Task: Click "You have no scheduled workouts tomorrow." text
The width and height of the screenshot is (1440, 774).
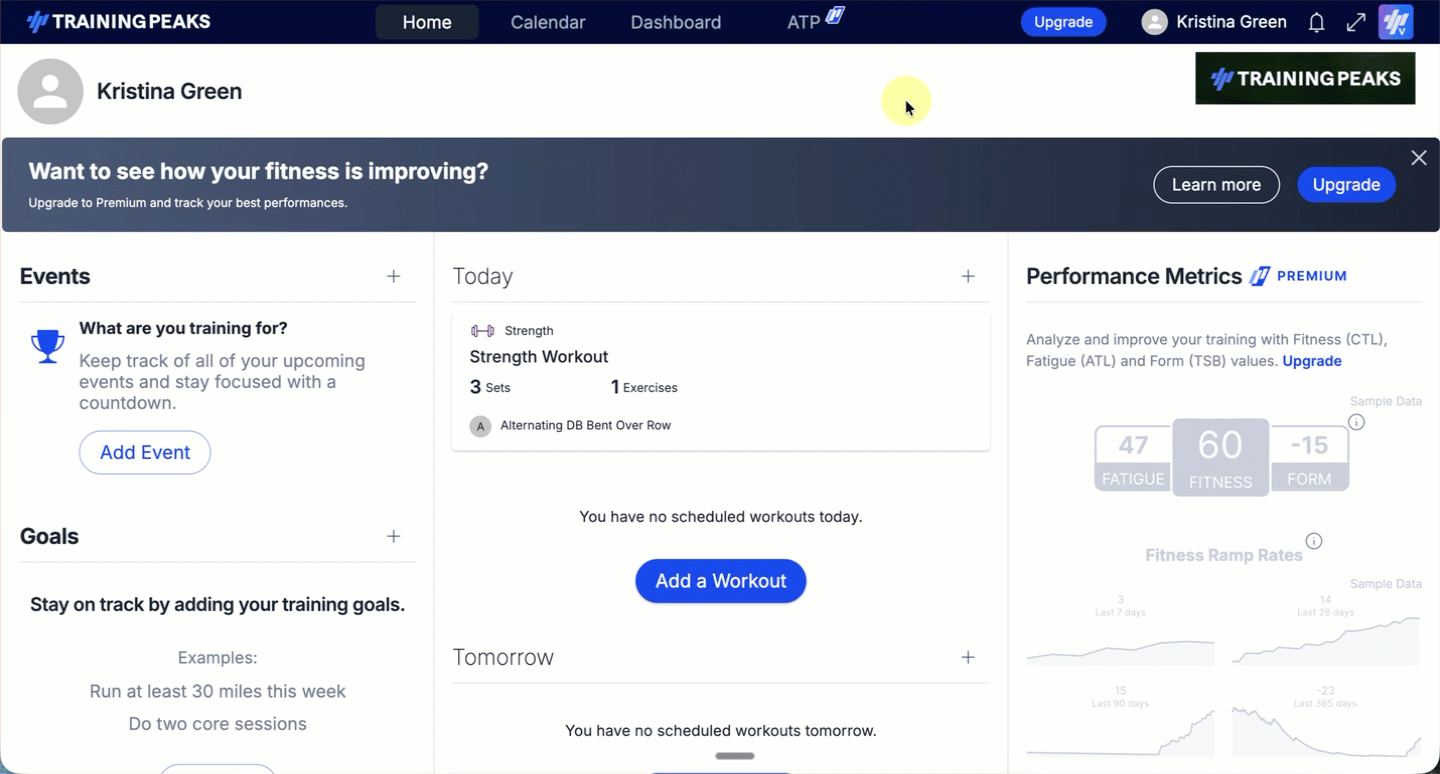Action: pyautogui.click(x=721, y=731)
